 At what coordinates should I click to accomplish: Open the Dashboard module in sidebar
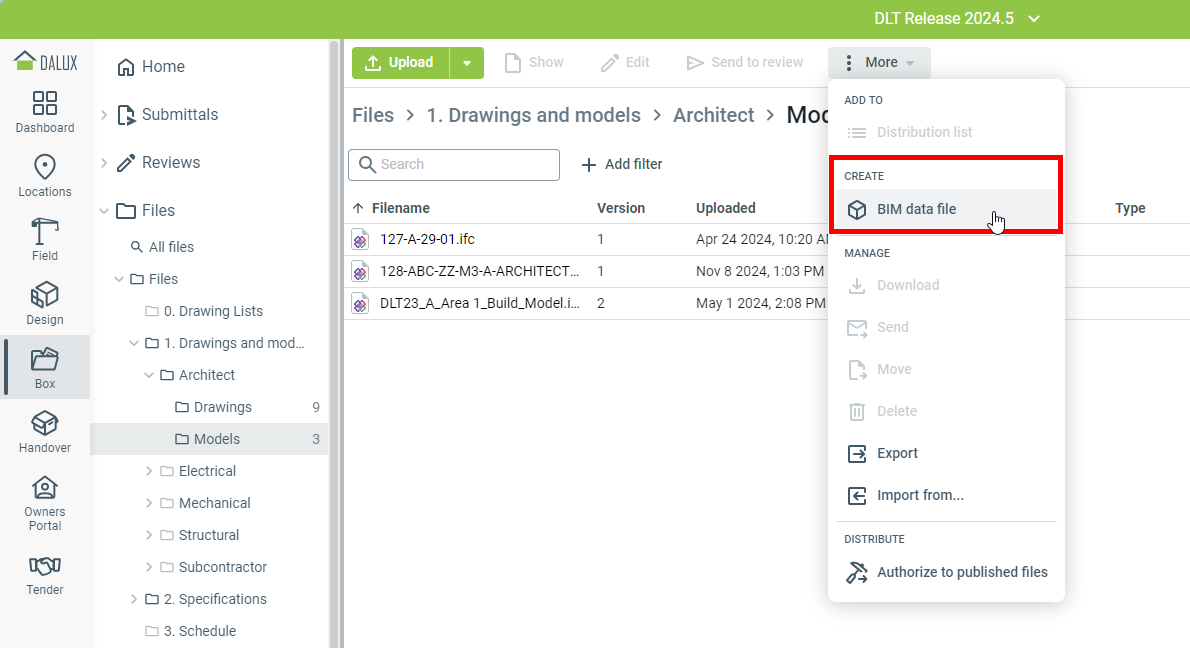45,112
